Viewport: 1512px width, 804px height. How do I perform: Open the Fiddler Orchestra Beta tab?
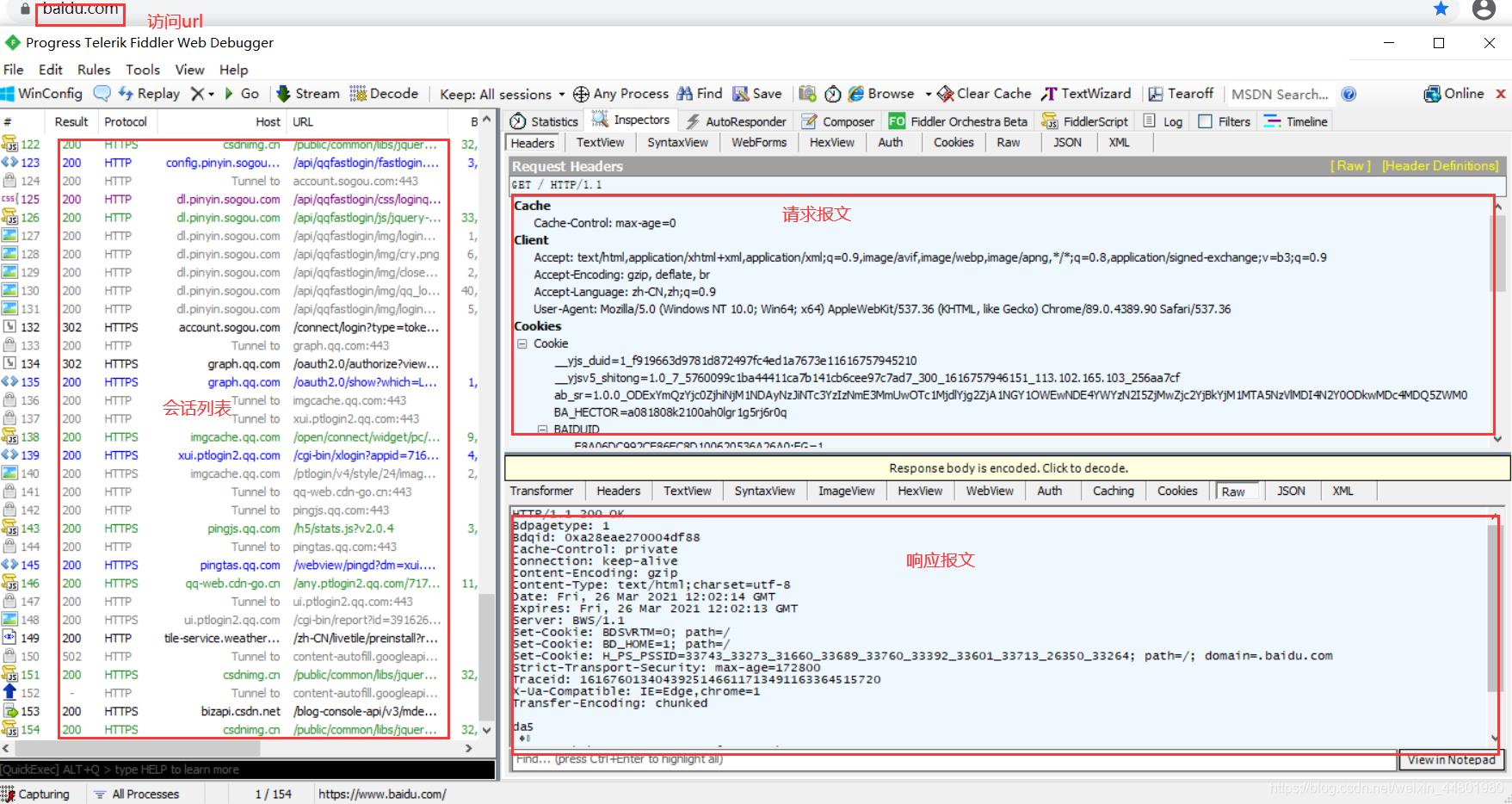coord(958,121)
